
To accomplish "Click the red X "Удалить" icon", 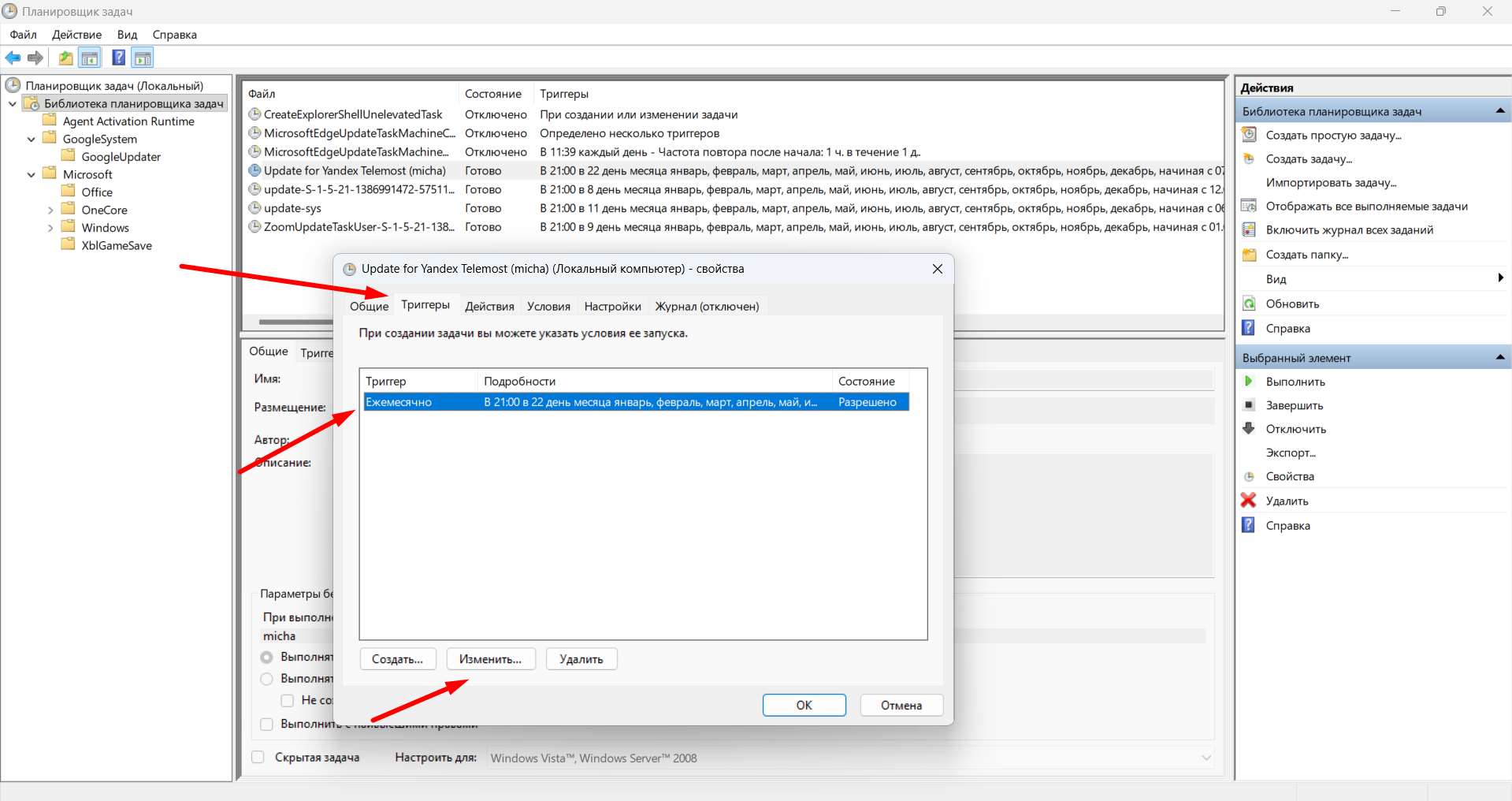I will click(x=1249, y=501).
